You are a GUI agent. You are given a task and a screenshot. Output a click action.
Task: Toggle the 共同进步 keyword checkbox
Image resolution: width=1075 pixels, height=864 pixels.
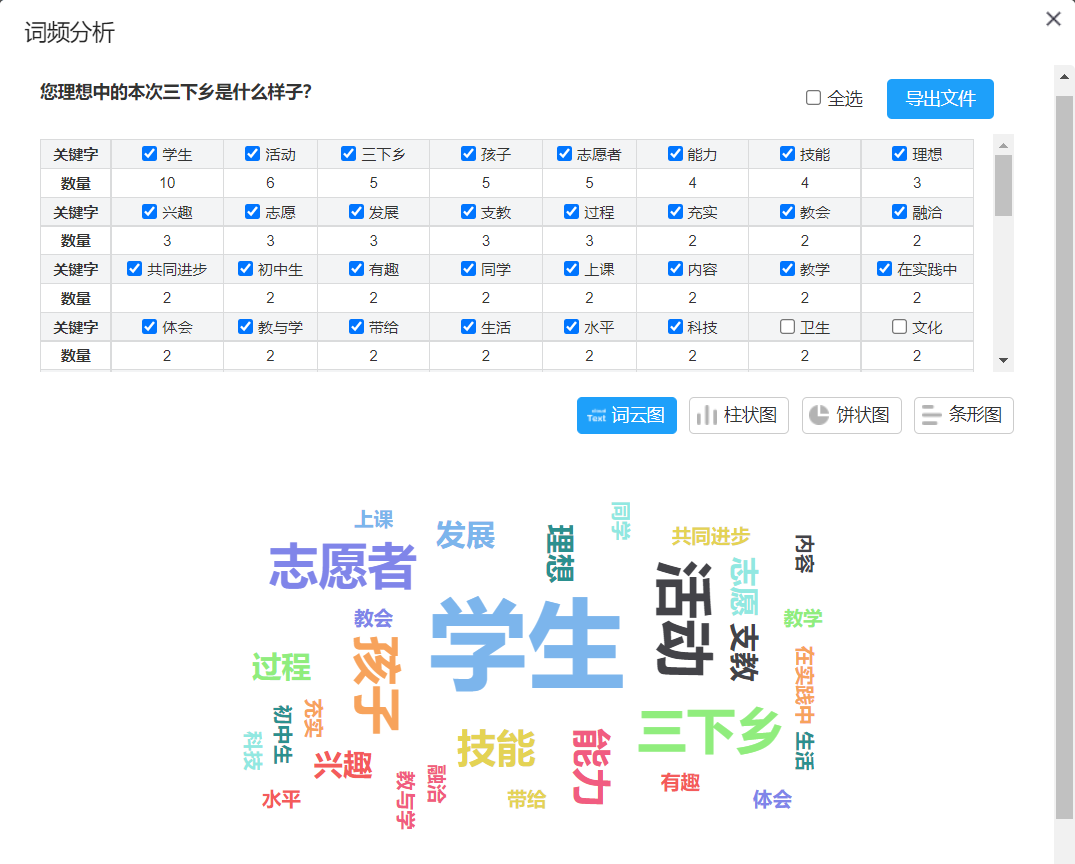pos(136,269)
